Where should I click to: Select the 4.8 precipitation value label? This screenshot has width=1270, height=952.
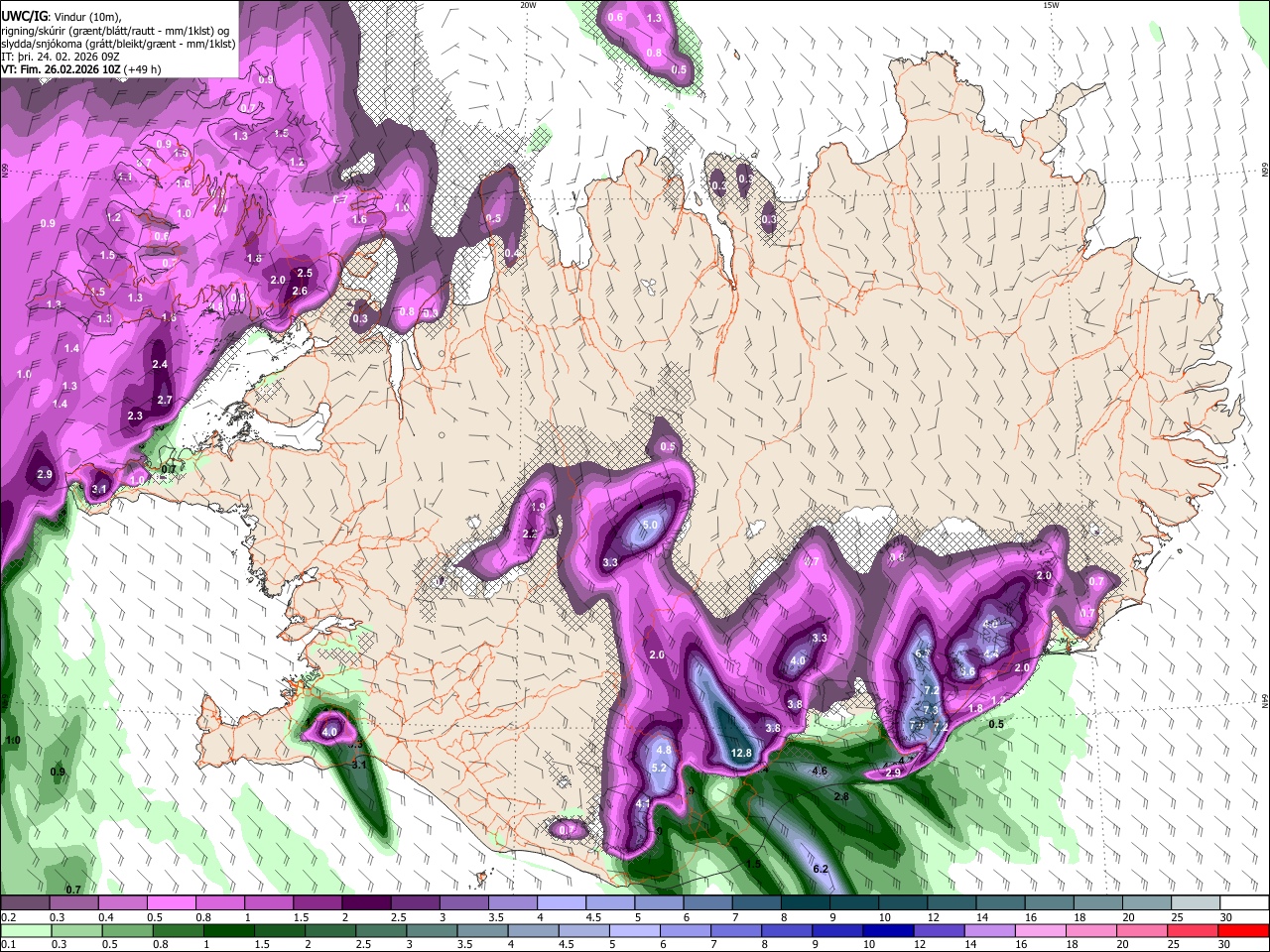(x=665, y=751)
